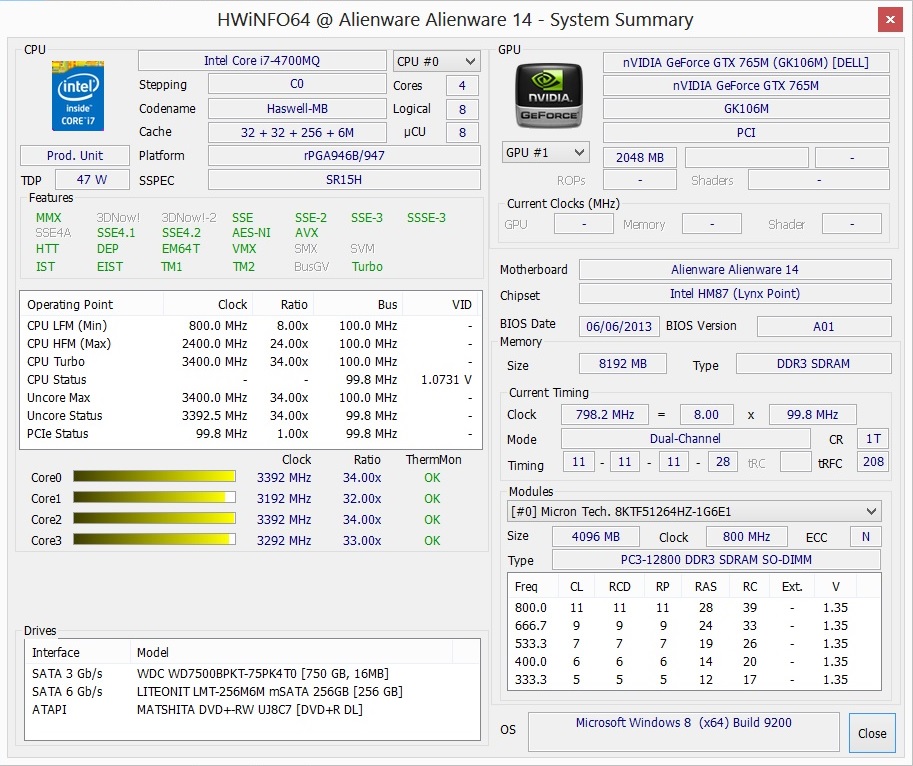913x766 pixels.
Task: Click the BIOS version A01 field
Action: tap(824, 326)
